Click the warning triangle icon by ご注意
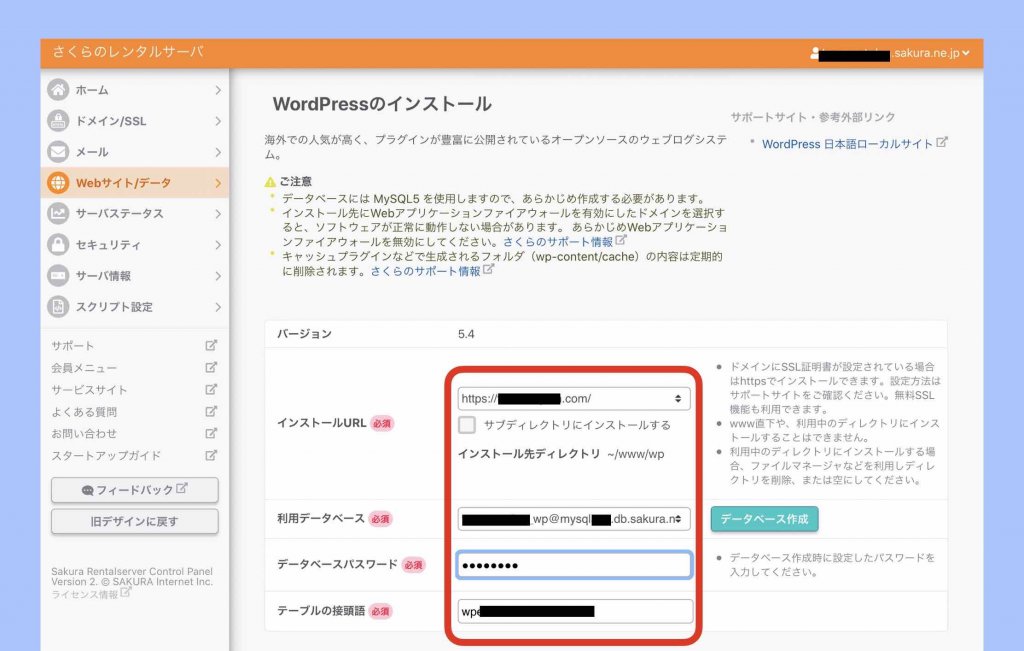 270,182
